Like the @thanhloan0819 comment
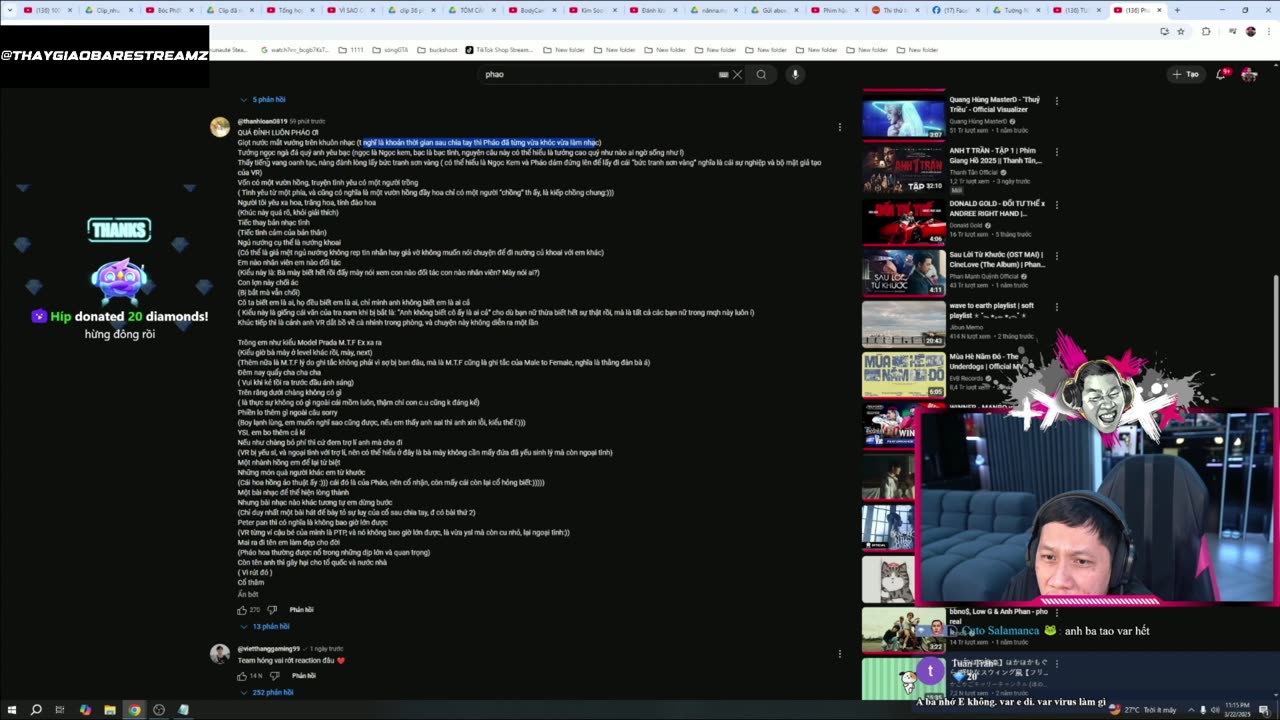 click(x=242, y=609)
